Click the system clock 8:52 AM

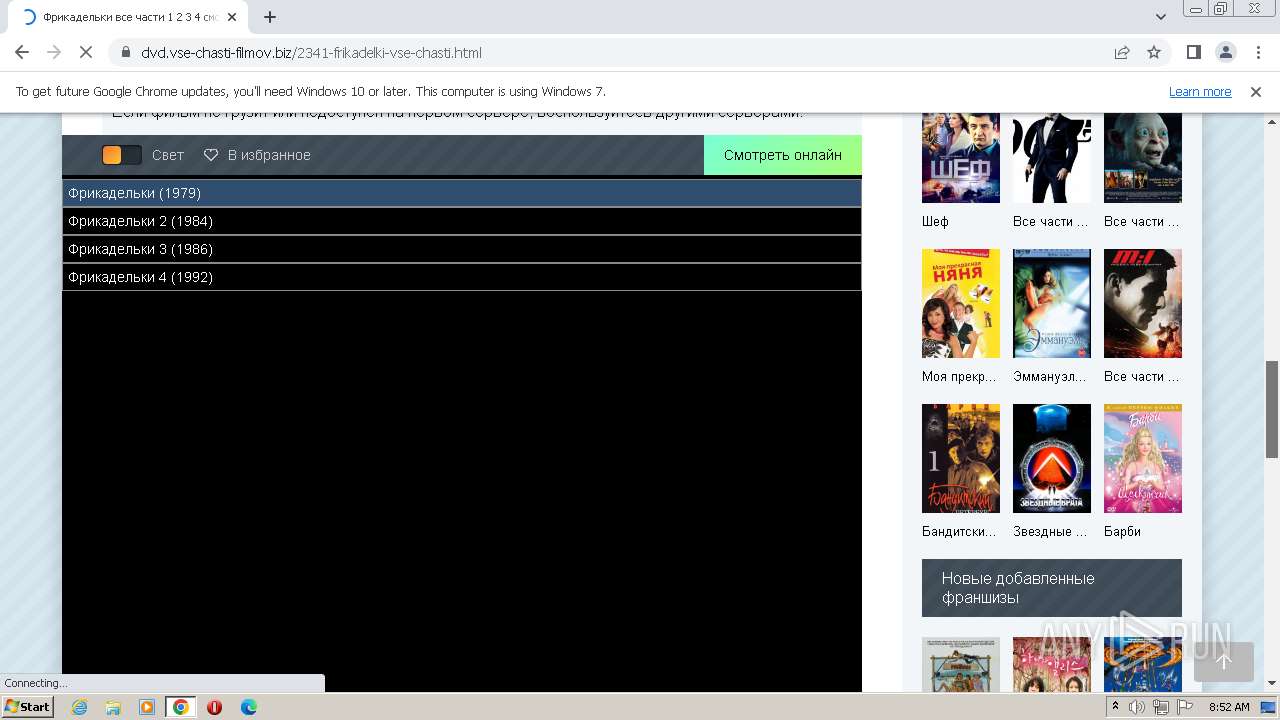tap(1229, 707)
